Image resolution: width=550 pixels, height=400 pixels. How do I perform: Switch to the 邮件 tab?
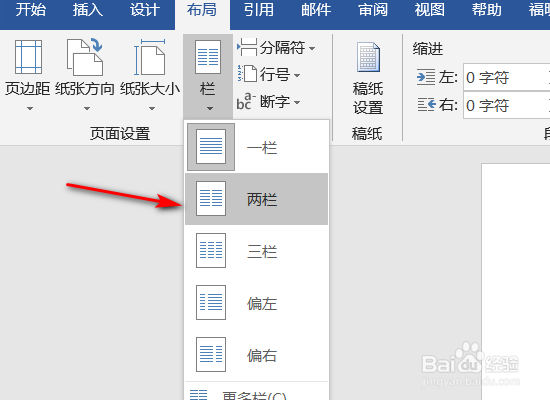point(316,10)
